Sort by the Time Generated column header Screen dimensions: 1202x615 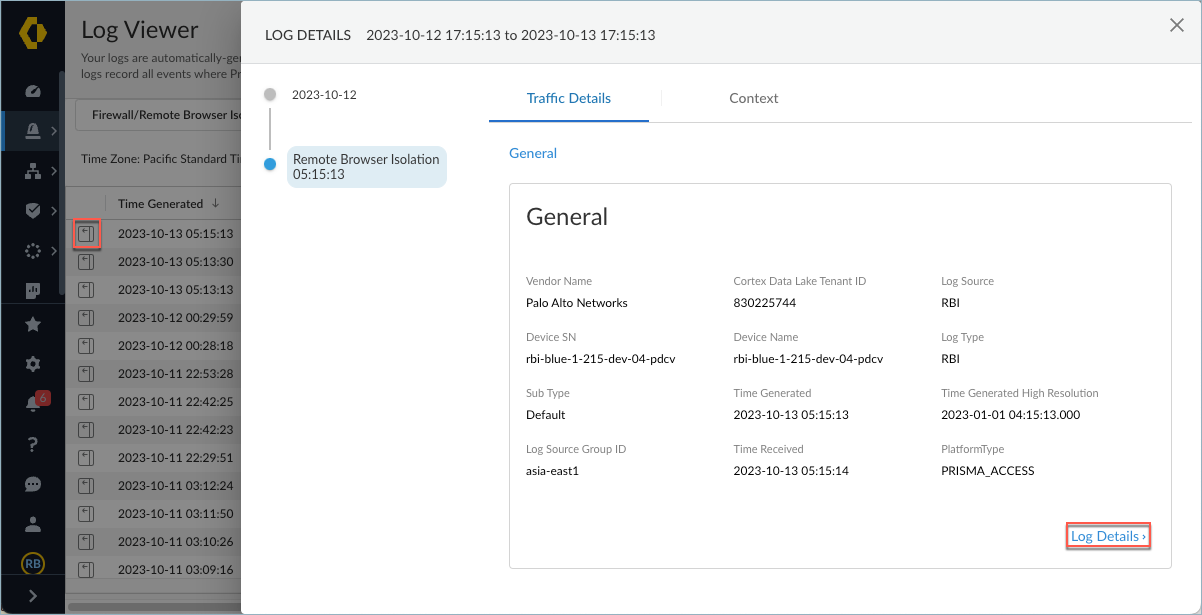pyautogui.click(x=160, y=204)
